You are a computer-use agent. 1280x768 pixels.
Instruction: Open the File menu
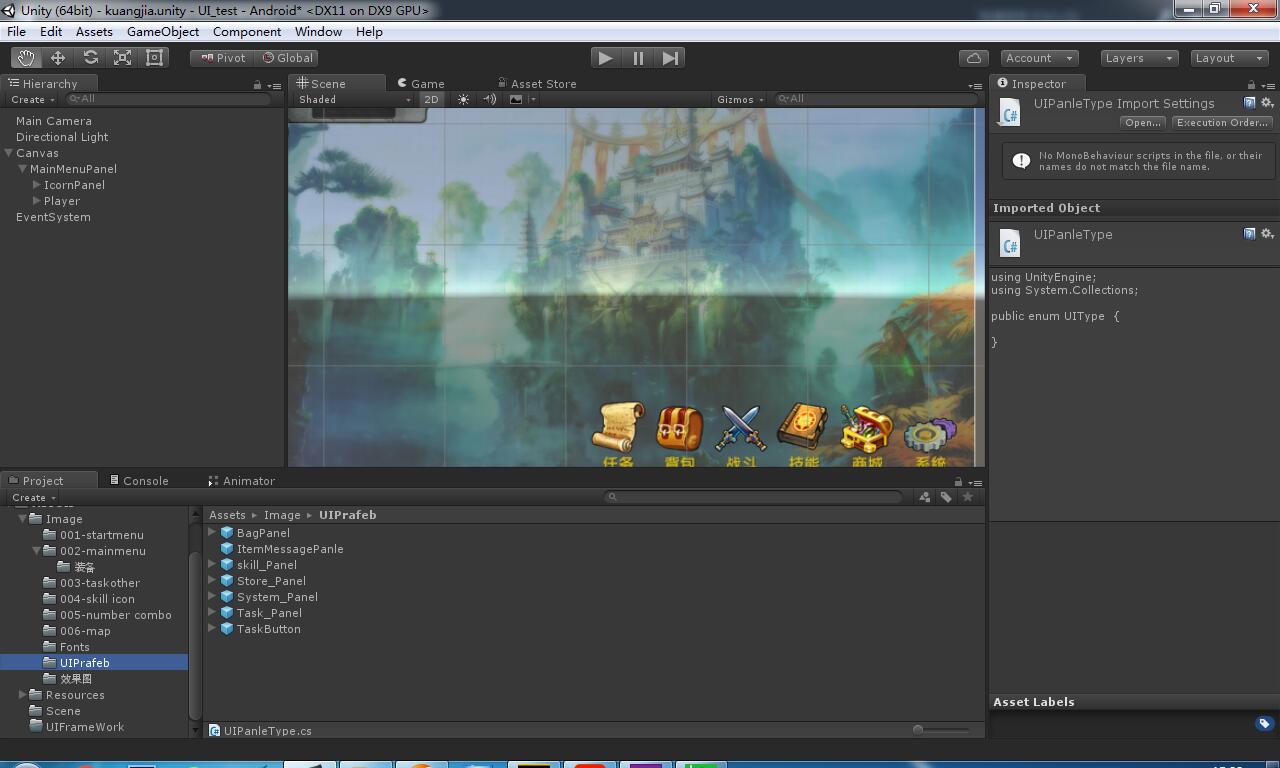pyautogui.click(x=17, y=32)
